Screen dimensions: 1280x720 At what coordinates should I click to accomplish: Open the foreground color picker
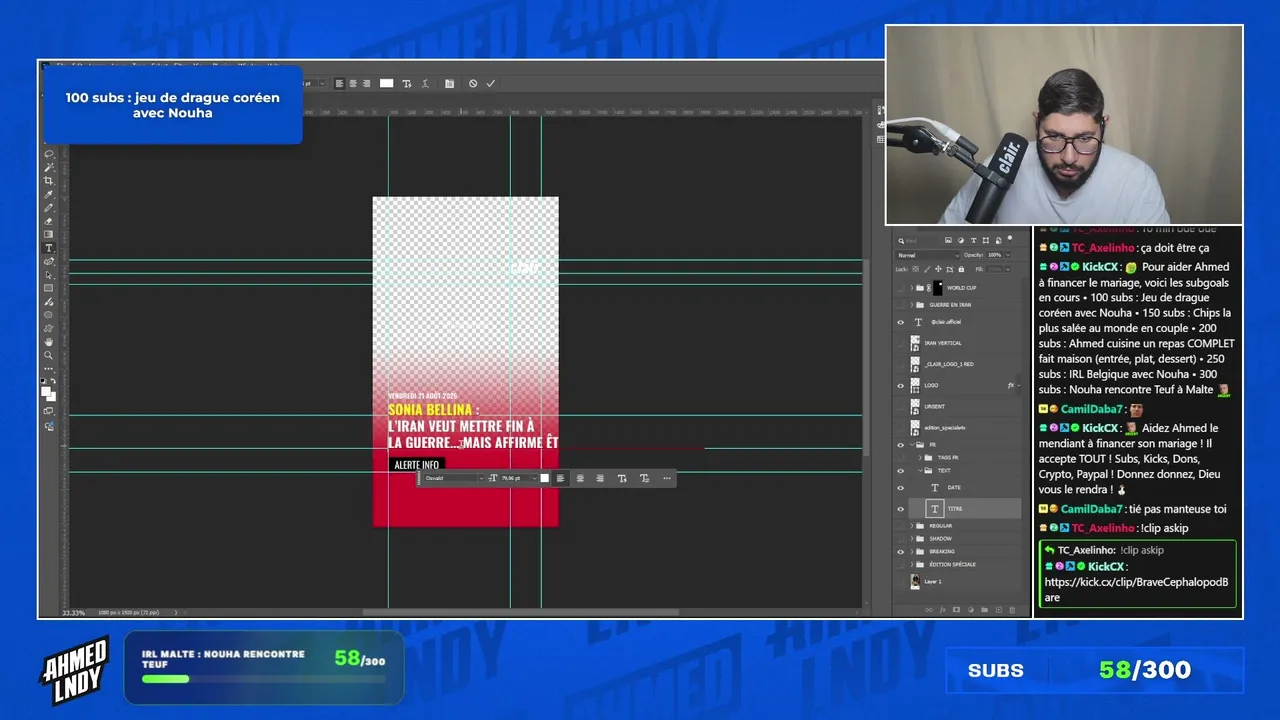[x=46, y=391]
